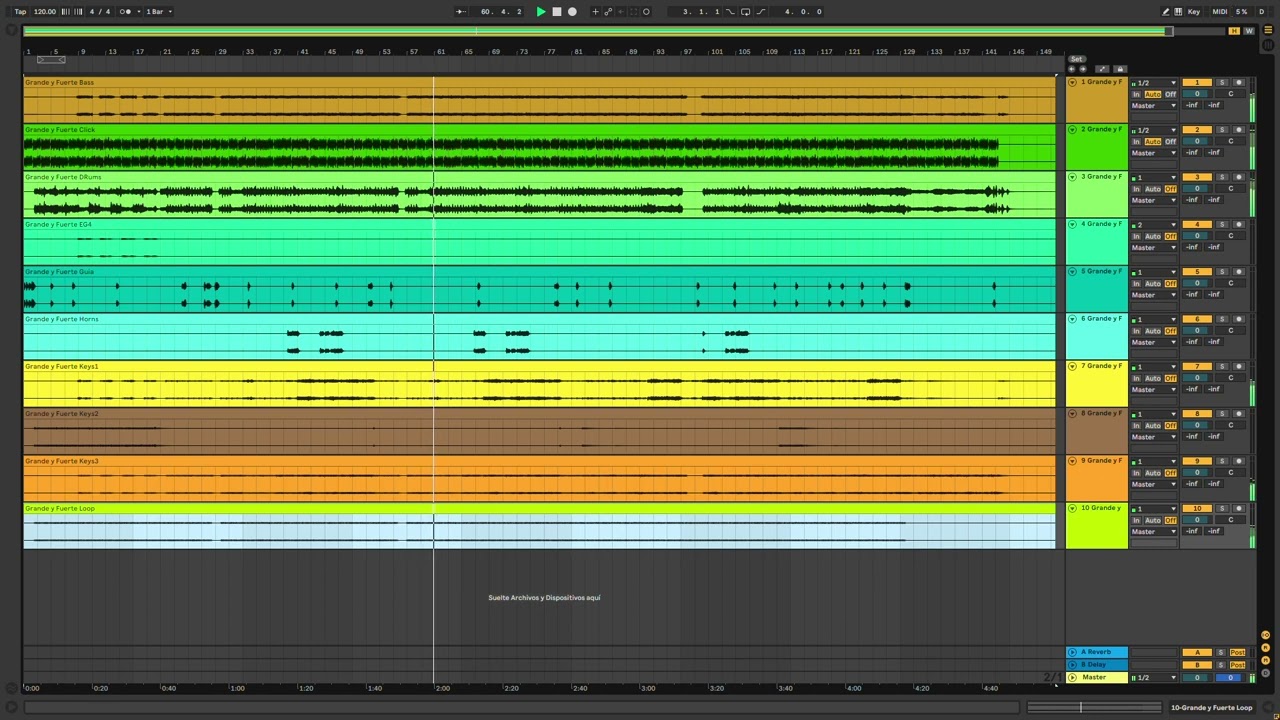
Task: Click the Master volume field
Action: point(1197,678)
